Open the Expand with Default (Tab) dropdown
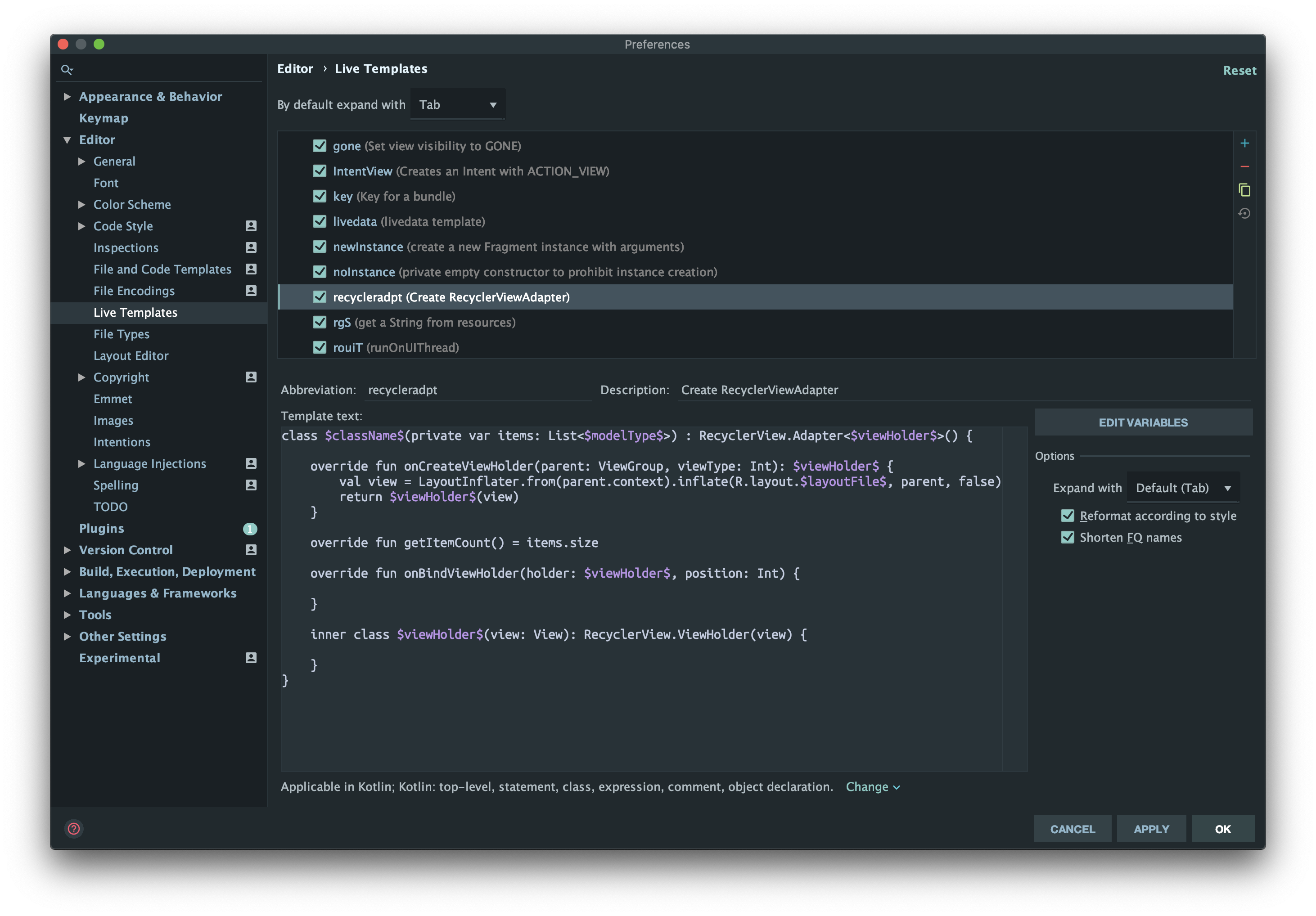The image size is (1316, 916). click(1183, 488)
